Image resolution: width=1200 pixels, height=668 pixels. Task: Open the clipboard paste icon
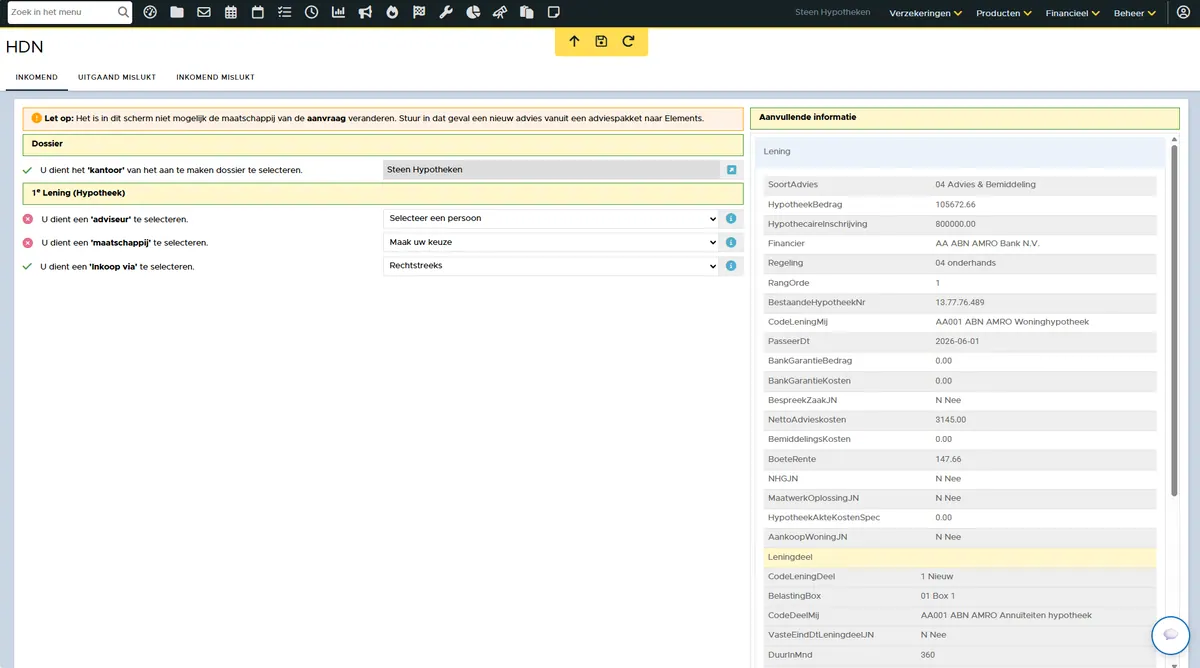527,13
